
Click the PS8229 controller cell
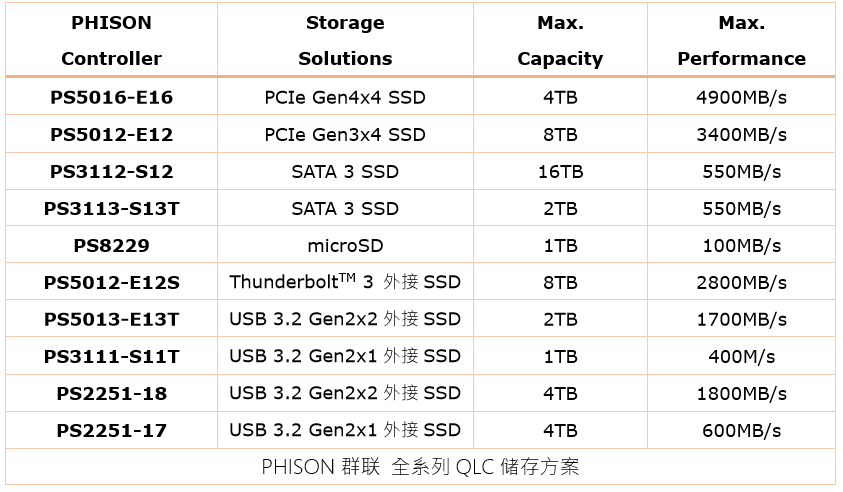pos(111,246)
